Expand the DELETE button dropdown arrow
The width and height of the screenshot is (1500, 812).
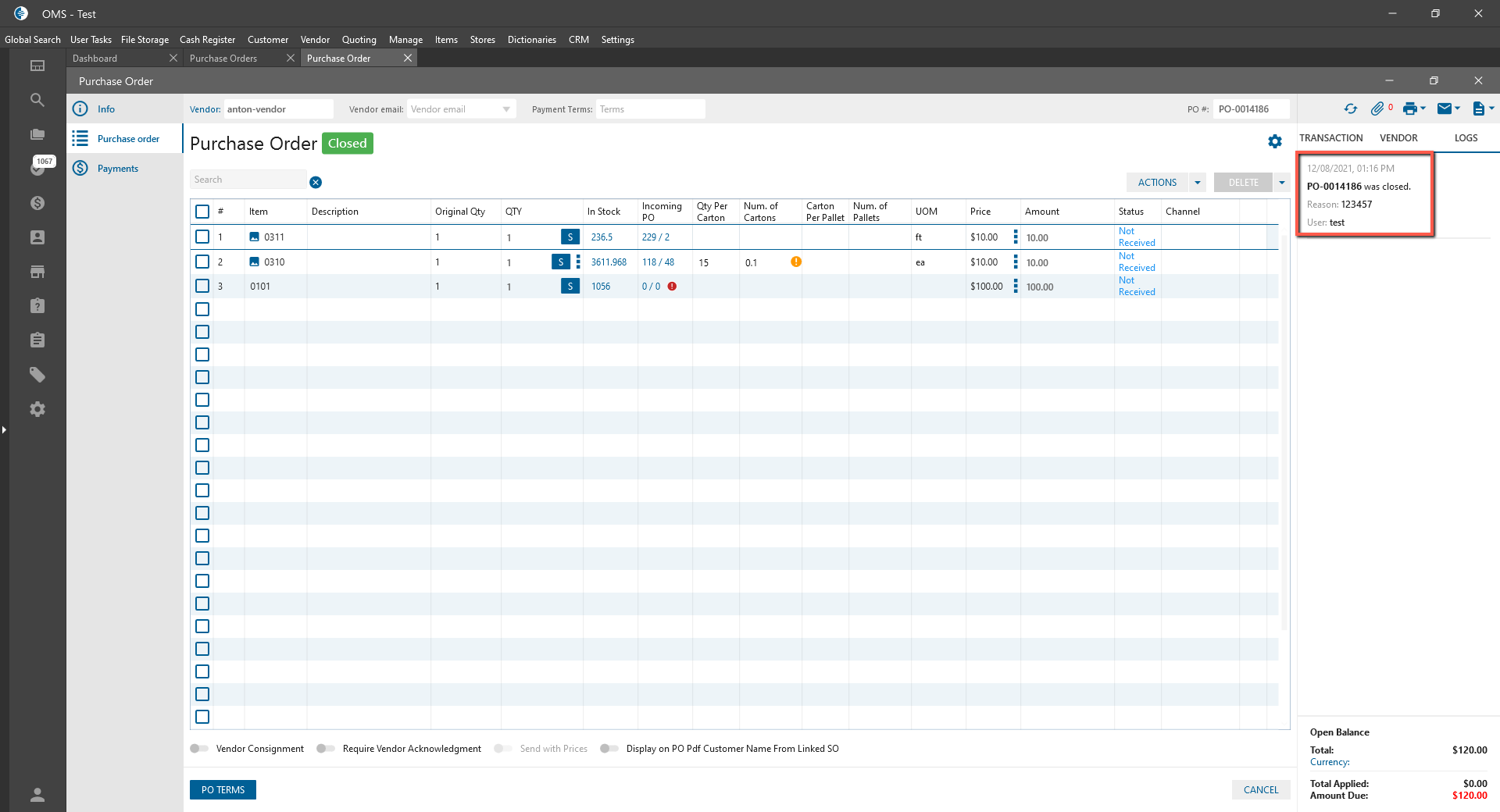coord(1281,183)
